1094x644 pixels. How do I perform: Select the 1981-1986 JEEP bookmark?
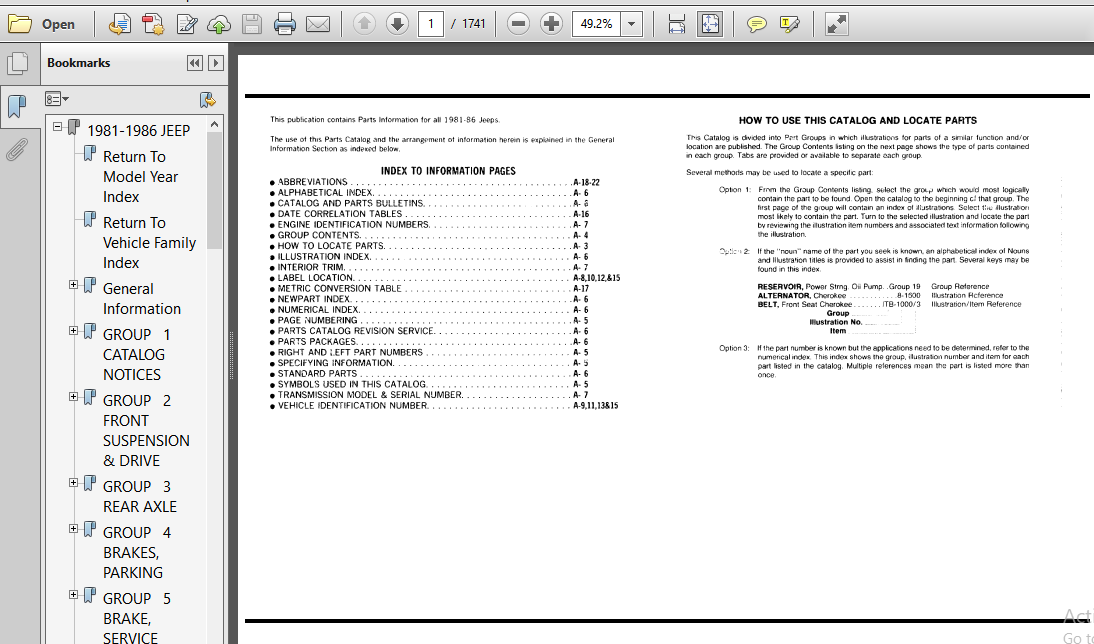(138, 130)
